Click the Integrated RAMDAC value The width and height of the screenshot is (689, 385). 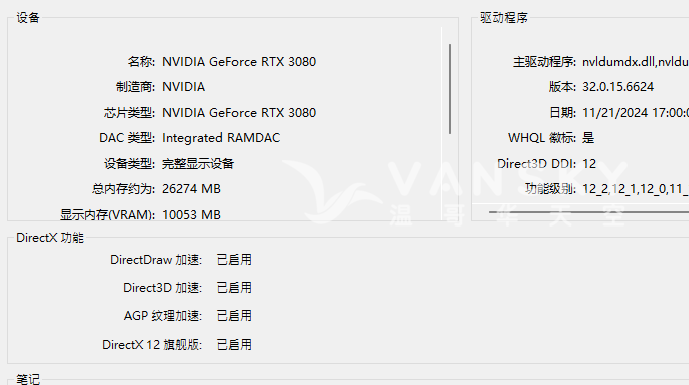tap(221, 138)
